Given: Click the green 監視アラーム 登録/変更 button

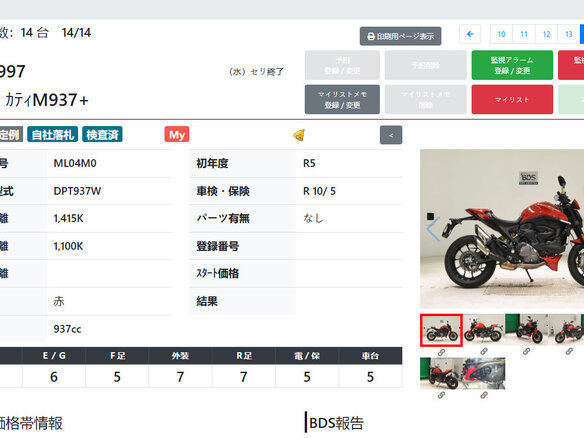Looking at the screenshot, I should point(512,65).
